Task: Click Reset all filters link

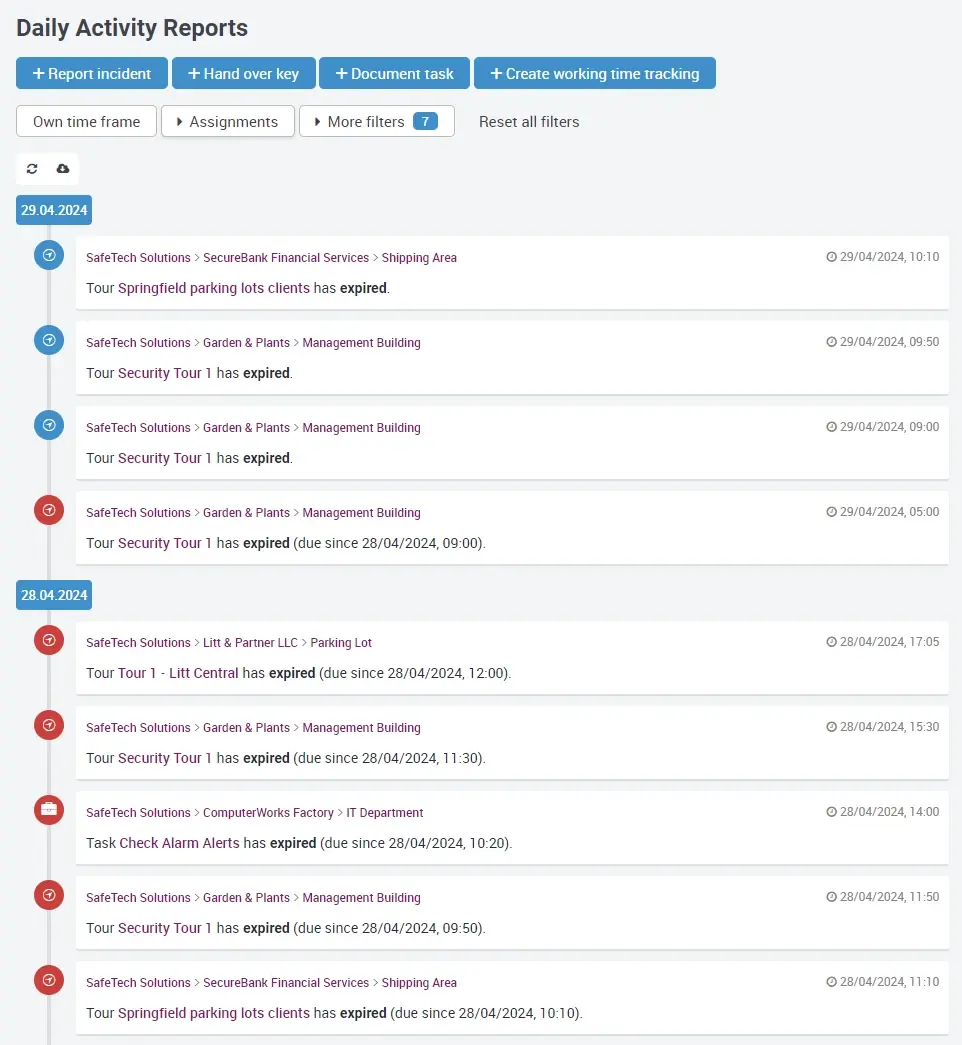Action: (529, 122)
